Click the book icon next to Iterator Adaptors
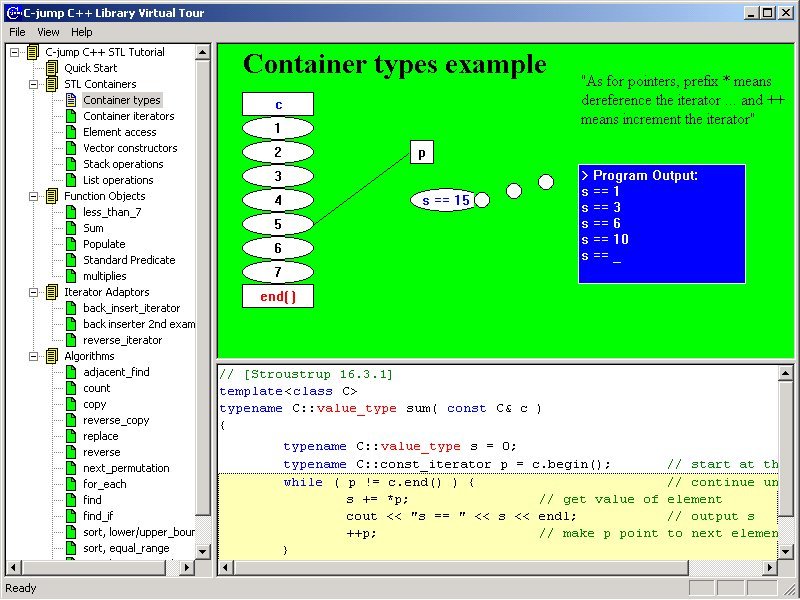The height and width of the screenshot is (600, 800). [52, 292]
